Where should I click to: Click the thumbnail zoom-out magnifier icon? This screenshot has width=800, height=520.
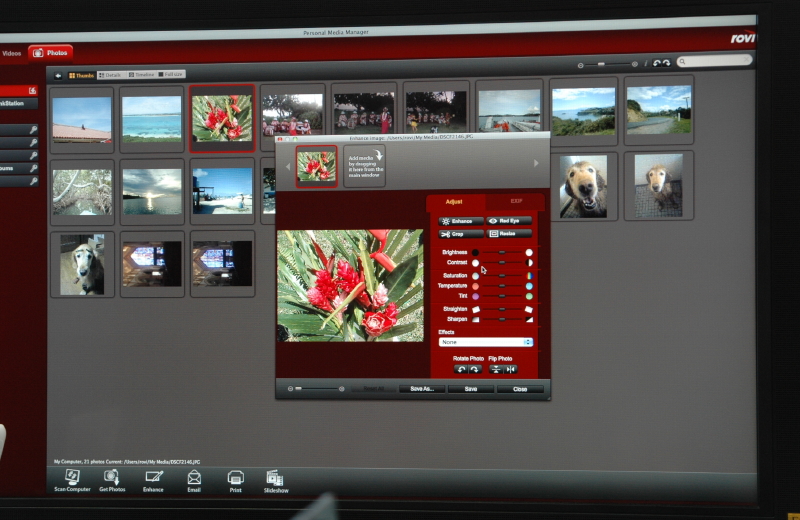click(x=580, y=65)
